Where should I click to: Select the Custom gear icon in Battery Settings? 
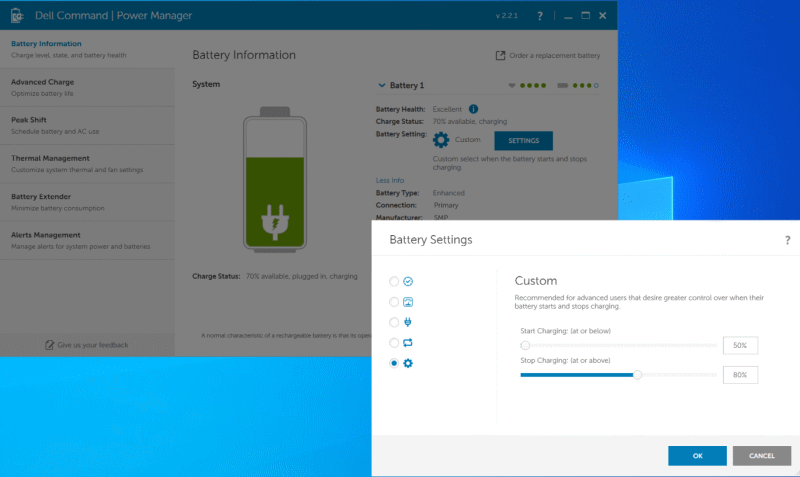408,363
